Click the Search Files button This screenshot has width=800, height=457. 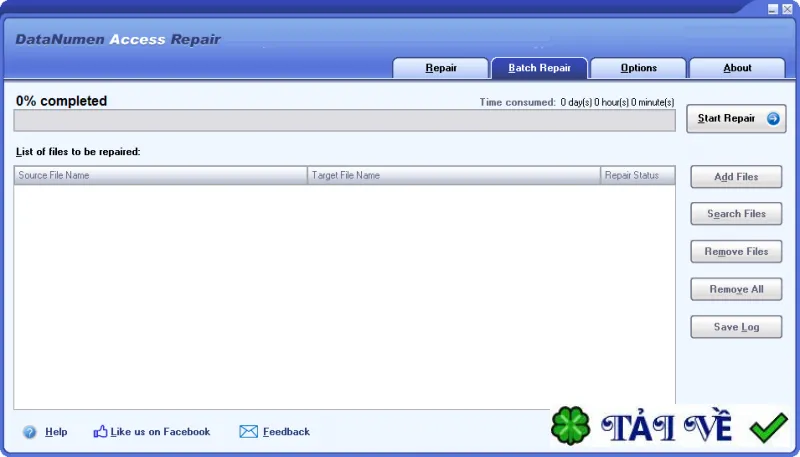(736, 214)
